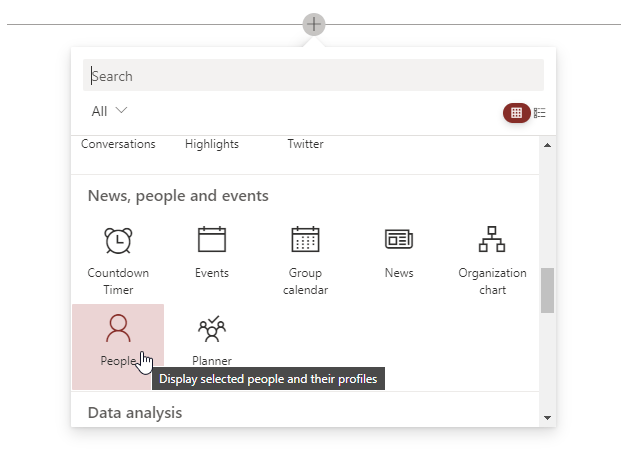
Task: Click the Search web parts field
Action: coord(313,76)
